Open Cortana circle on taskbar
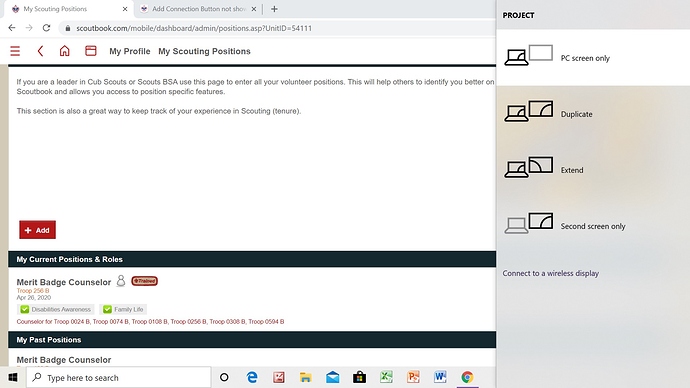This screenshot has height=388, width=690. (224, 377)
